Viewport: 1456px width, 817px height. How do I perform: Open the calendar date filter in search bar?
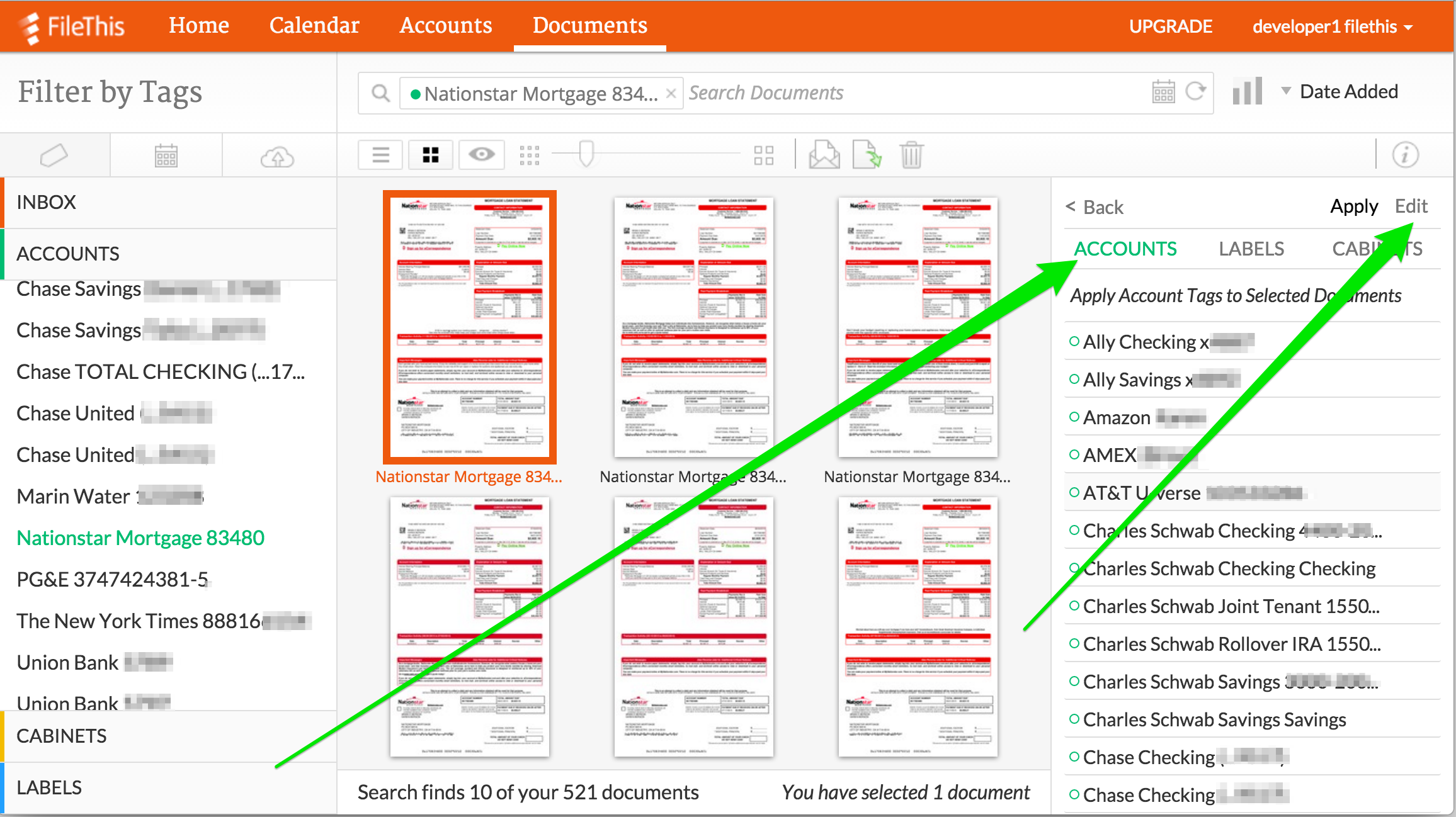[x=1163, y=93]
